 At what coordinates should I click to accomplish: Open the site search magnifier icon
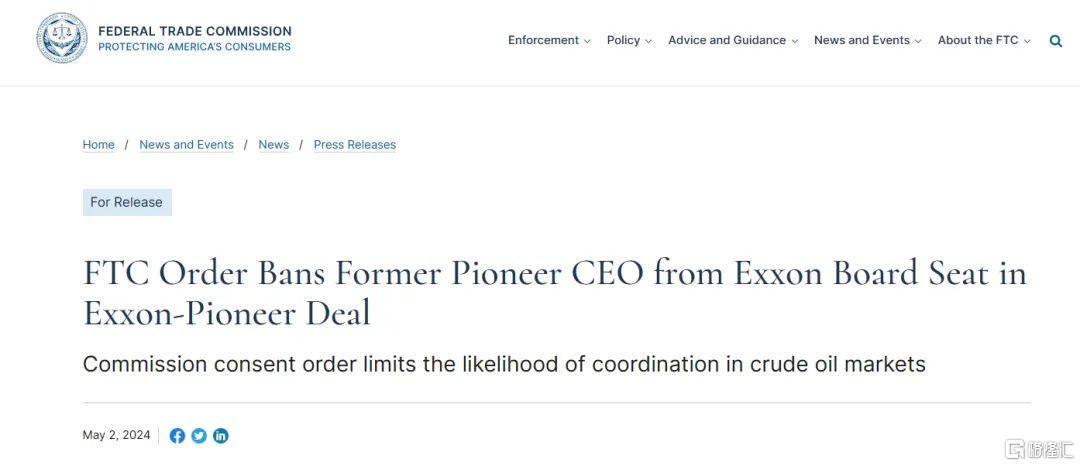[x=1056, y=41]
